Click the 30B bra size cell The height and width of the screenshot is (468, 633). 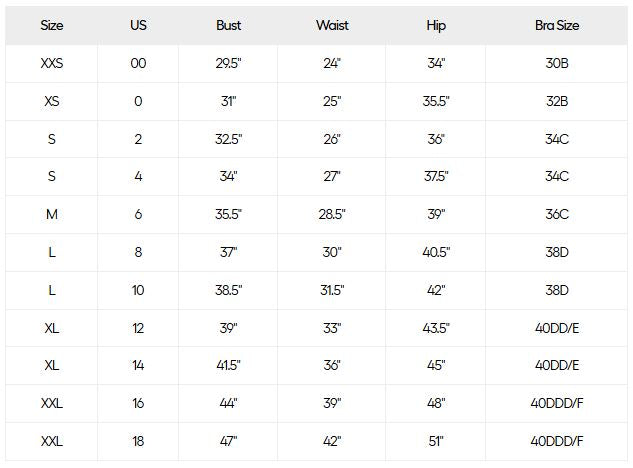557,63
